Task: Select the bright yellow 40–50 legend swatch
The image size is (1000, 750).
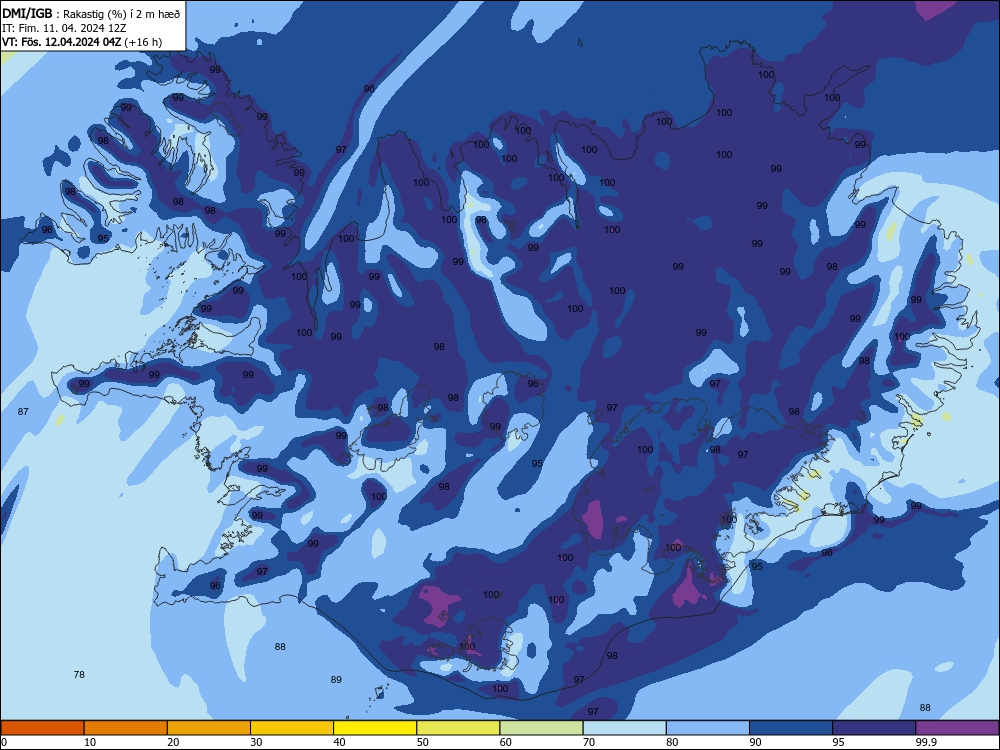Action: coord(375,728)
